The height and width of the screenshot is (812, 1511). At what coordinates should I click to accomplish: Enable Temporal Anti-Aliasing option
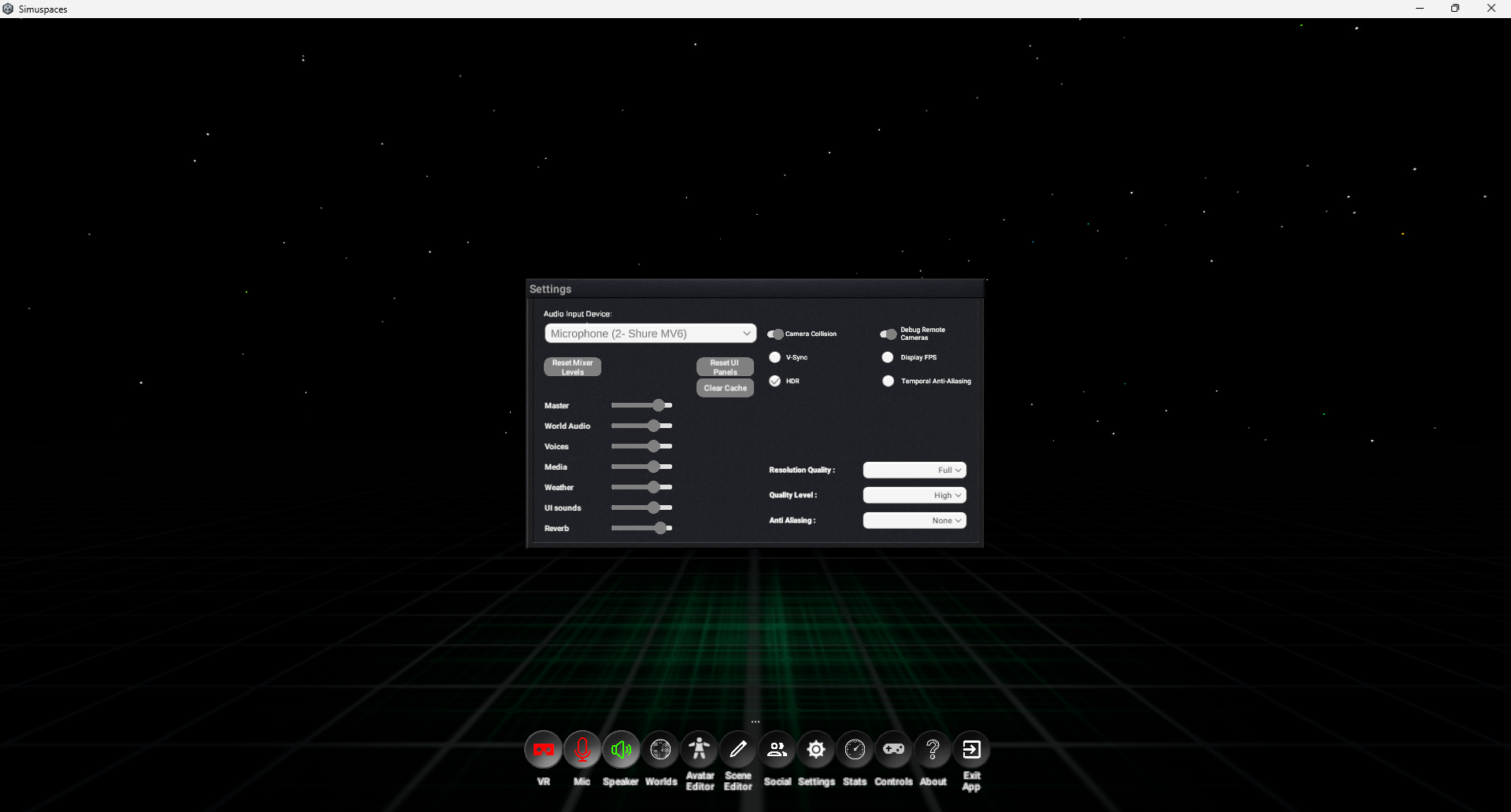(x=888, y=381)
